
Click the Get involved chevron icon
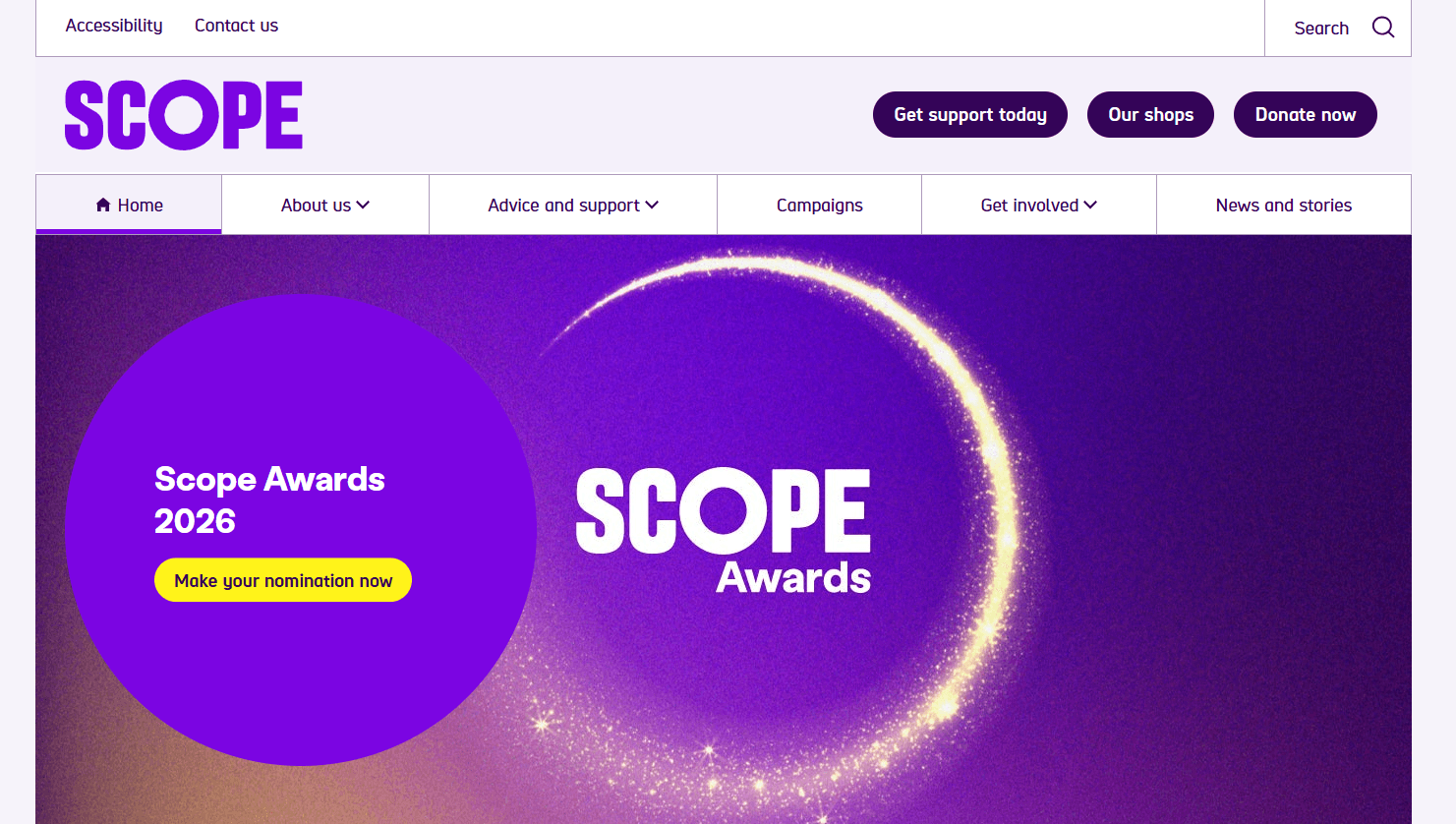(1091, 205)
